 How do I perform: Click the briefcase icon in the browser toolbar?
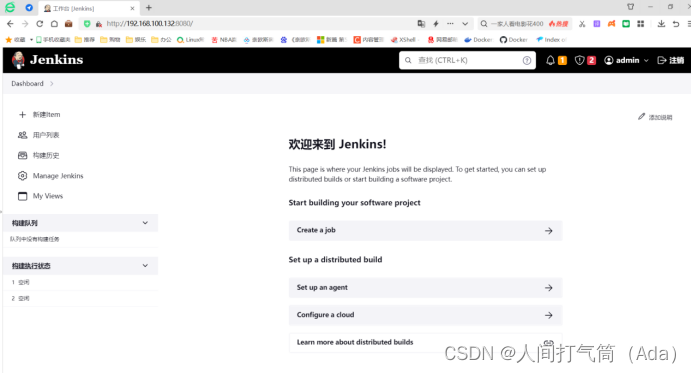click(68, 24)
